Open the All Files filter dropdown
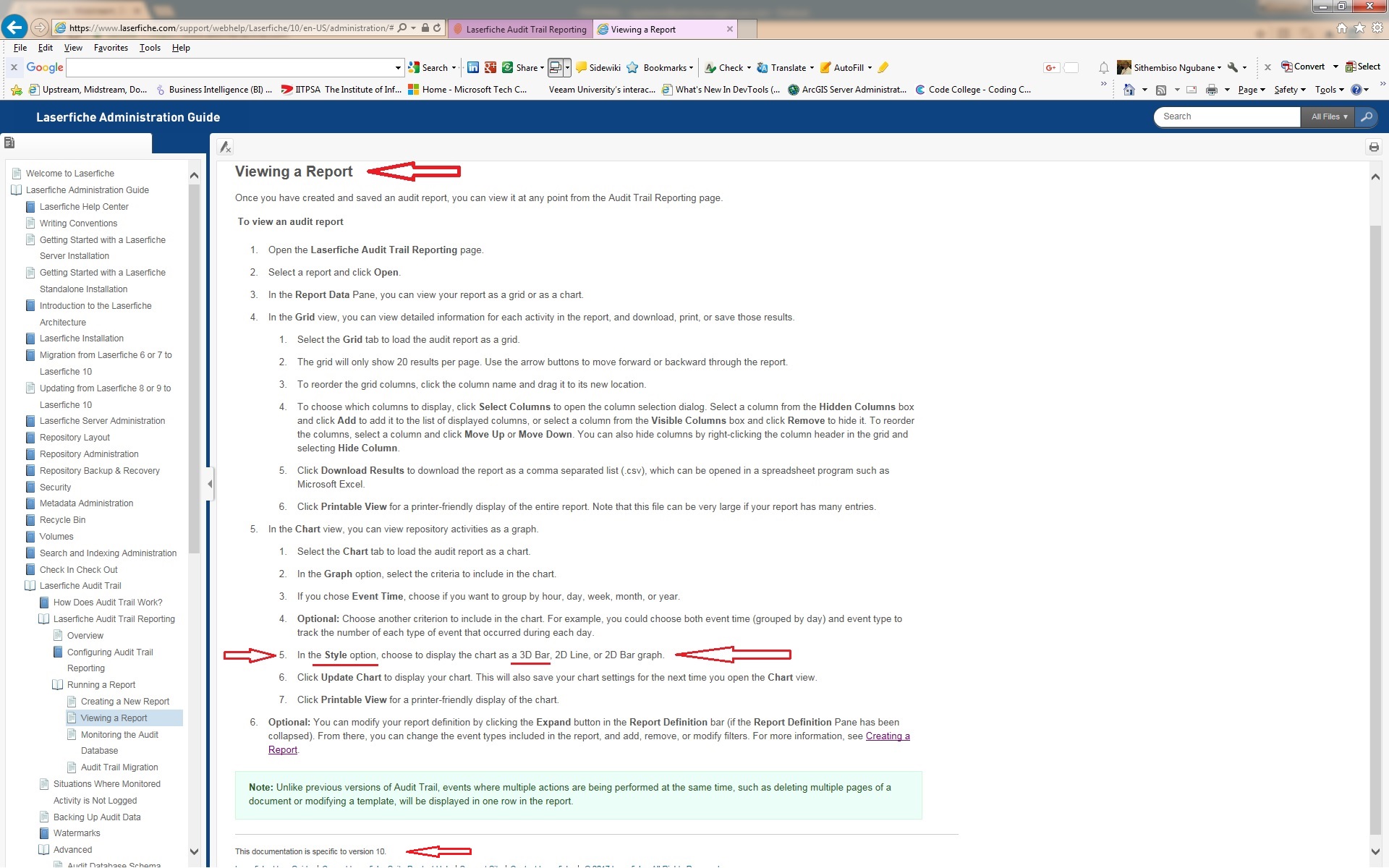1389x868 pixels. click(x=1328, y=116)
